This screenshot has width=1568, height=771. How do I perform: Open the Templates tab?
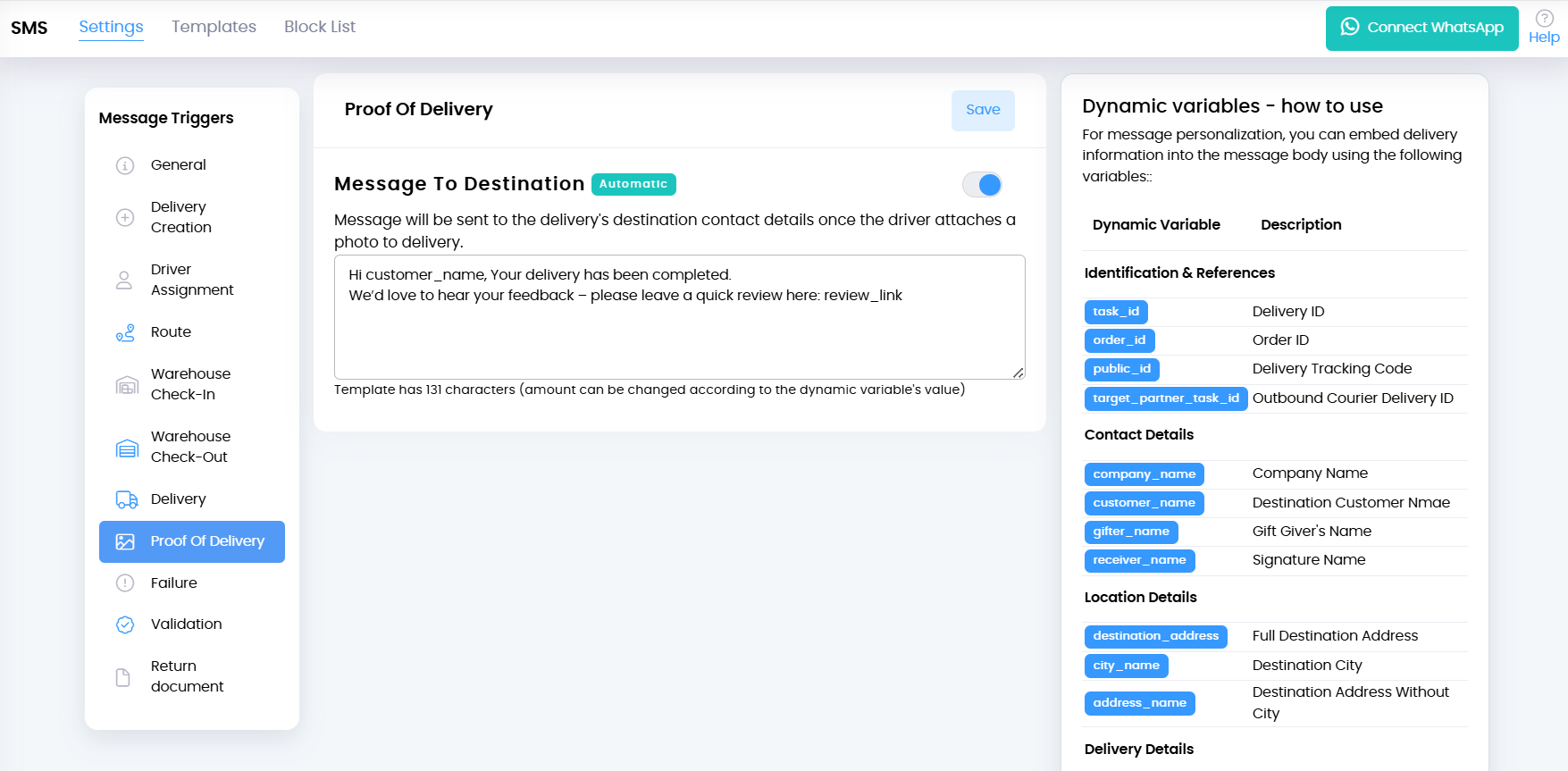click(x=214, y=27)
